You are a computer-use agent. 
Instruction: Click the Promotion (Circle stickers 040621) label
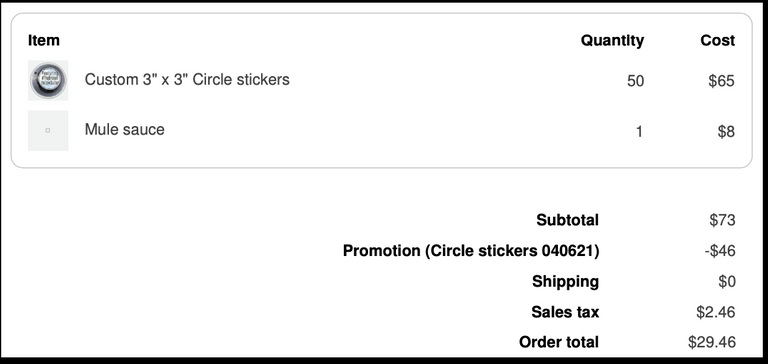tap(471, 251)
